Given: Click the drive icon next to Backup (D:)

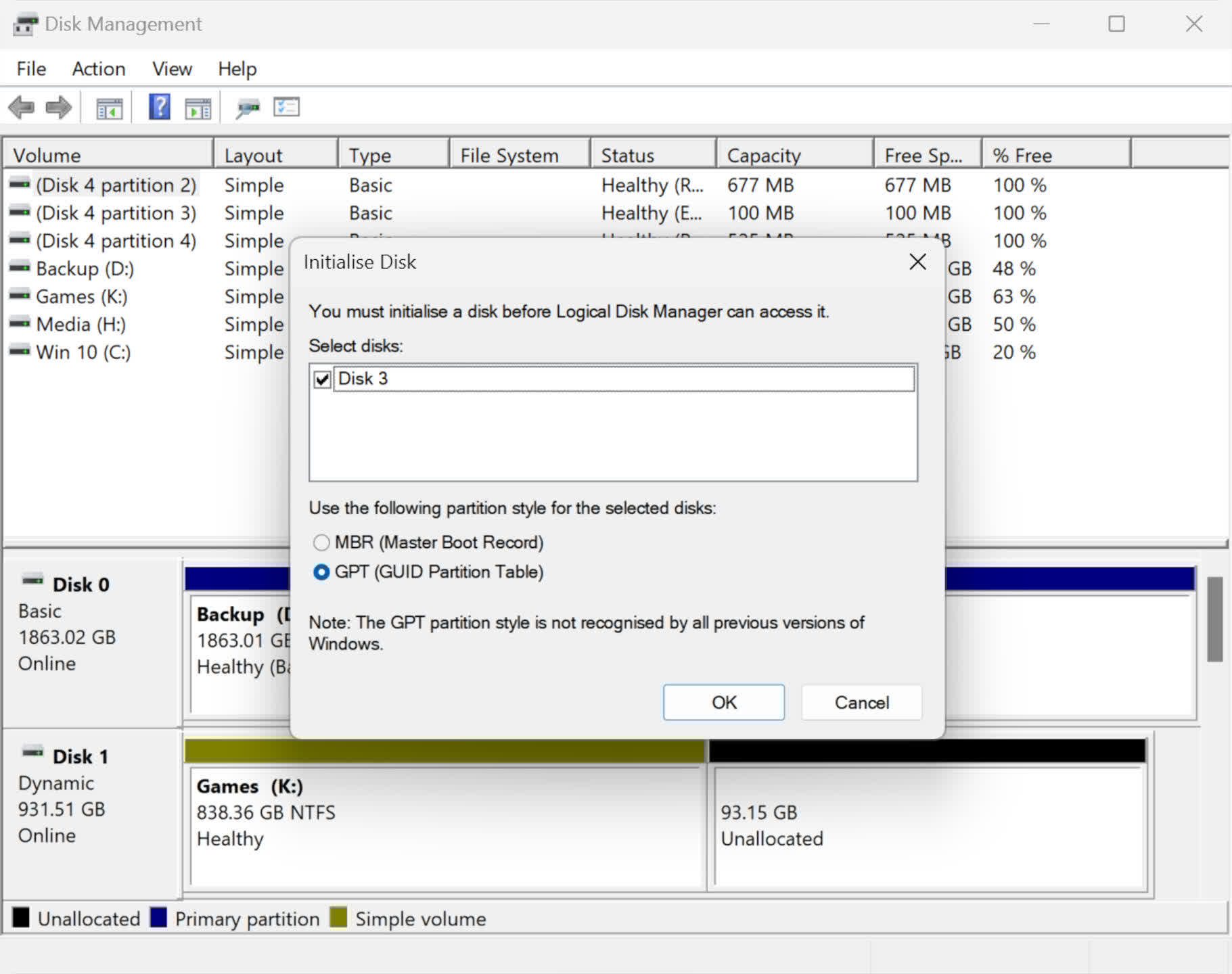Looking at the screenshot, I should coord(20,267).
